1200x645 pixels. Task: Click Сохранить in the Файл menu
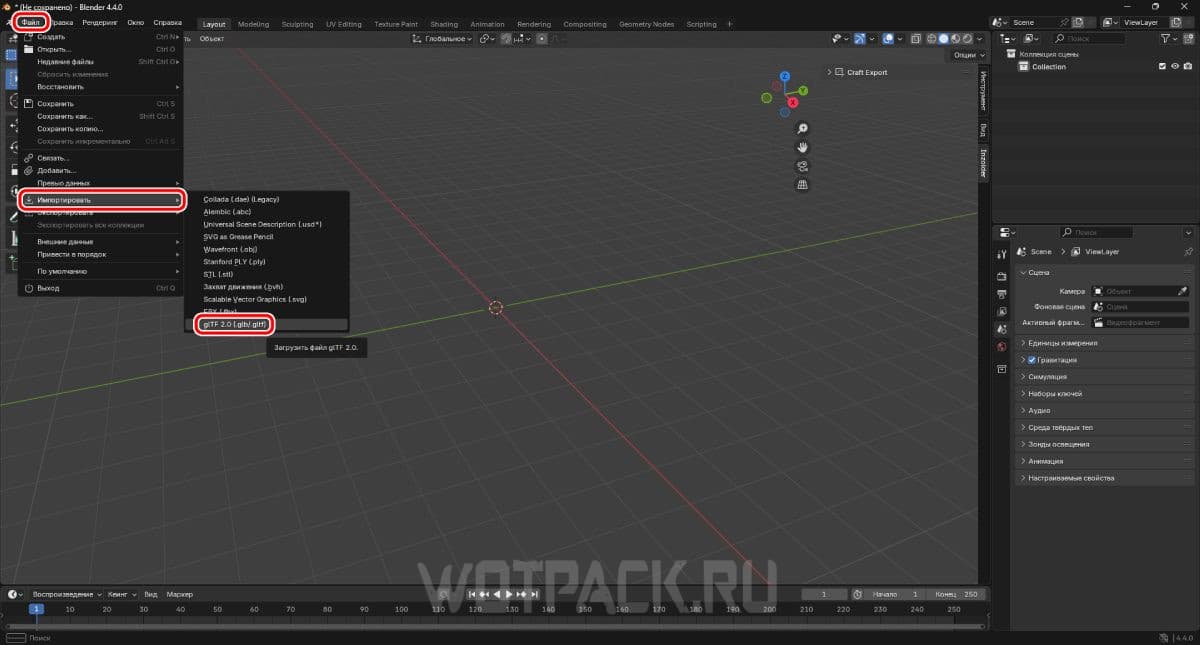pos(100,103)
